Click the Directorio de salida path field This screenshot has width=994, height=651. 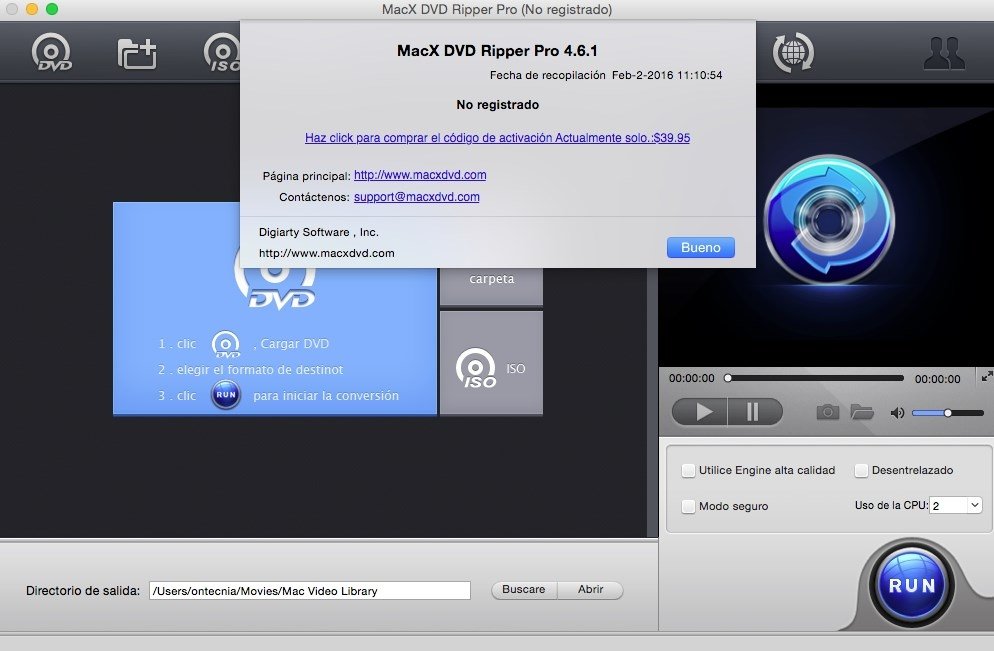(310, 591)
